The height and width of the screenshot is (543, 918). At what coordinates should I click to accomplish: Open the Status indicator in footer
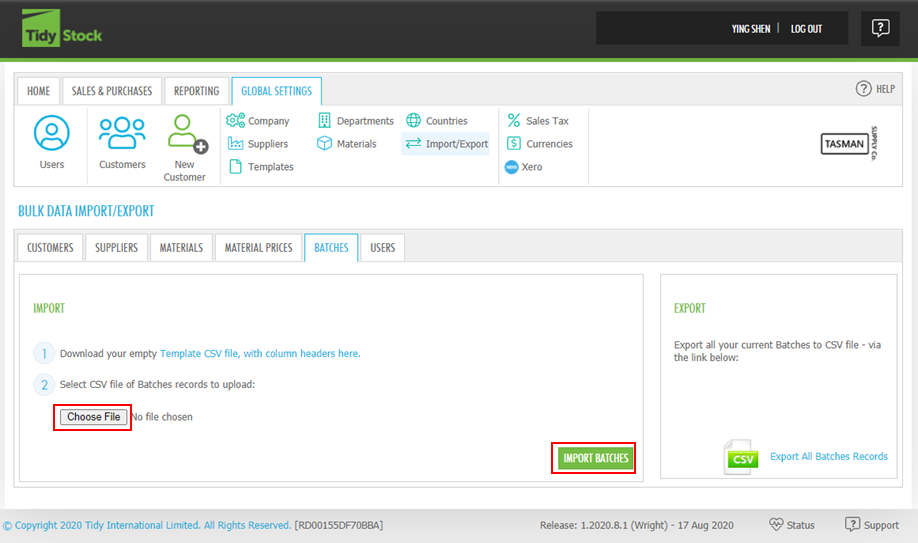(792, 525)
